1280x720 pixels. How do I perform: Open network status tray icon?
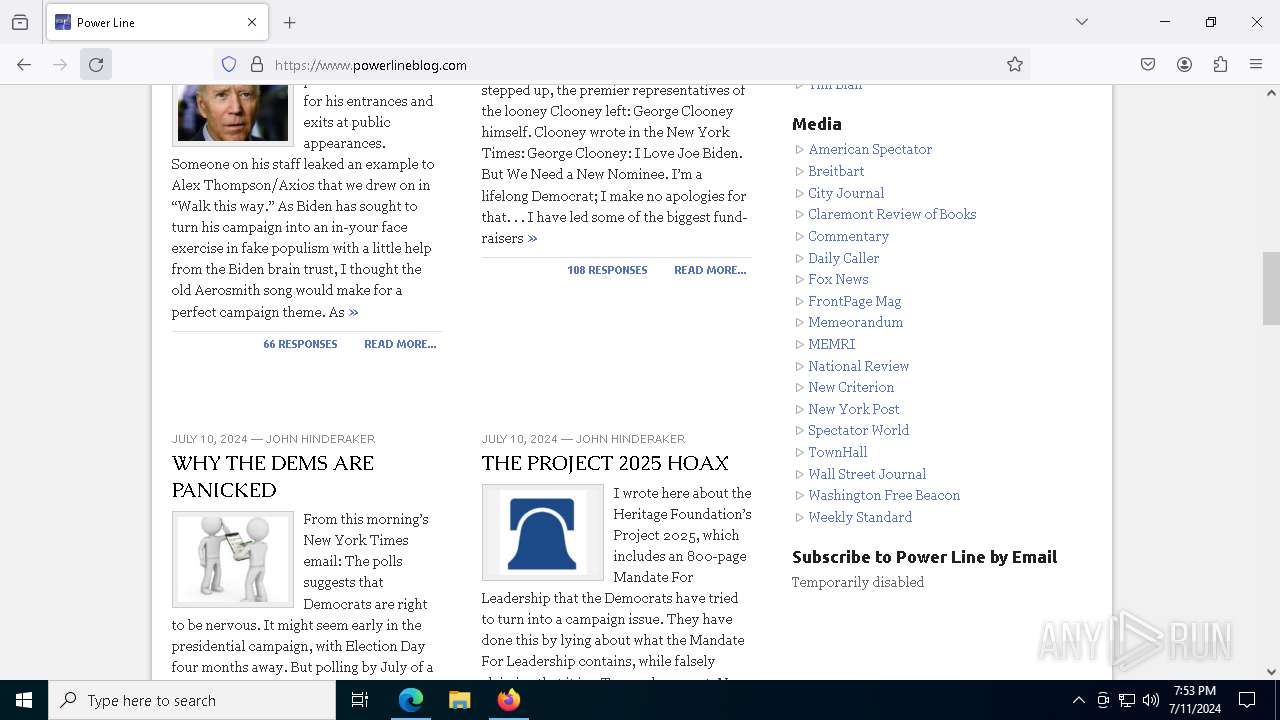pos(1127,700)
